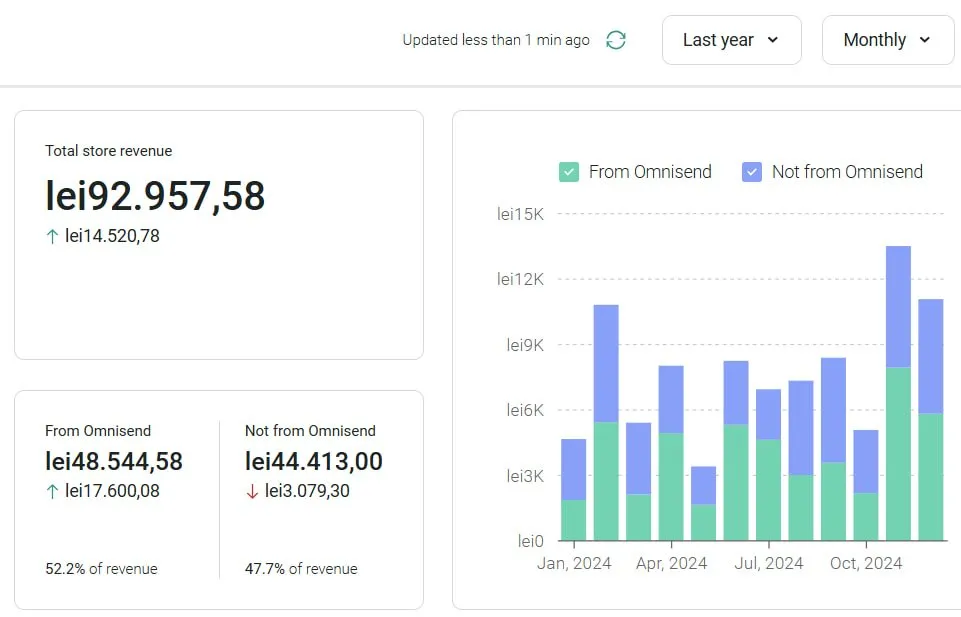The image size is (961, 617).
Task: Expand the Monthly interval dropdown
Action: 887,40
